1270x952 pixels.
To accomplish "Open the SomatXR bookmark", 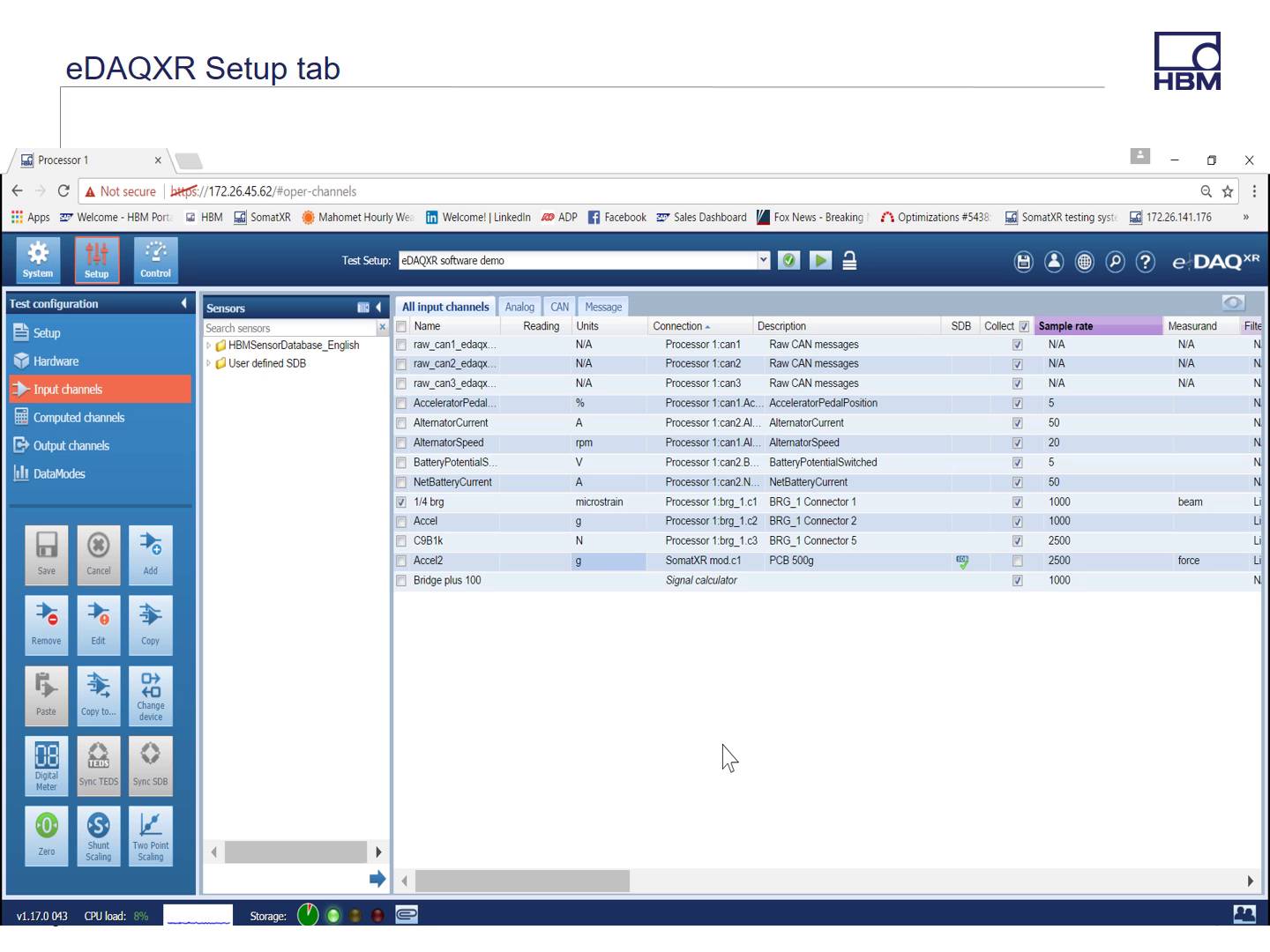I will (x=262, y=218).
